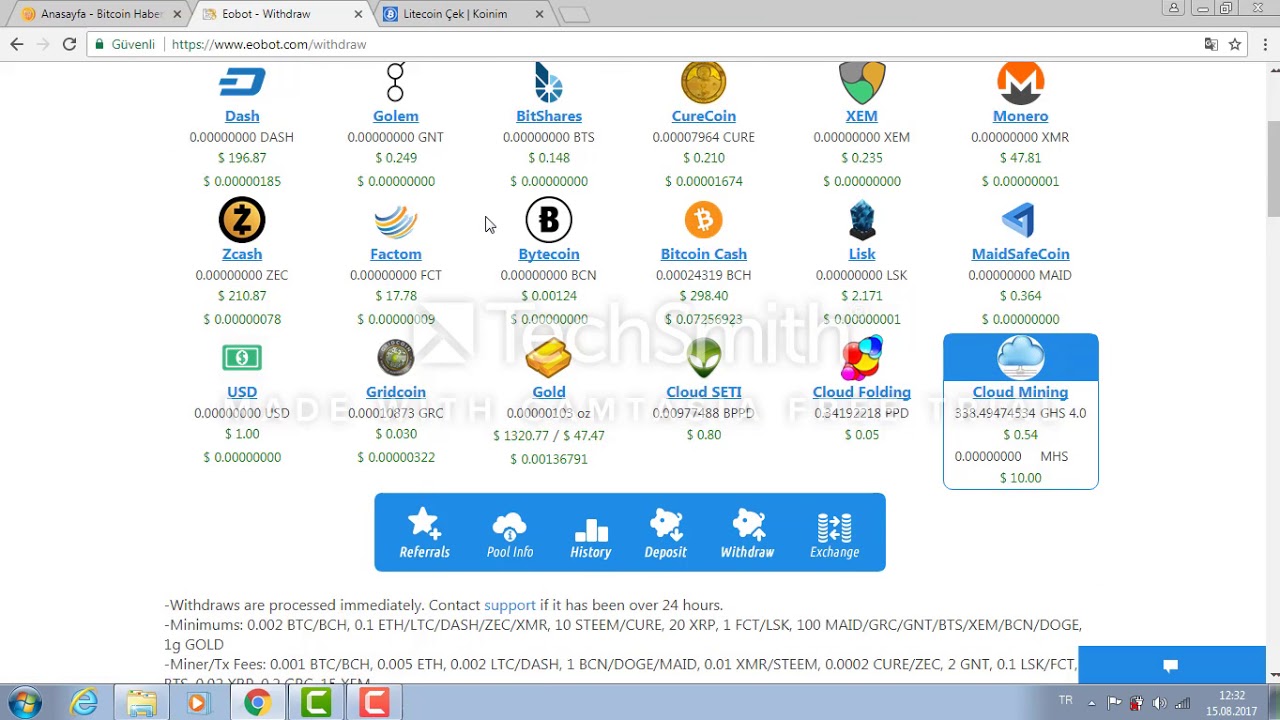Bookmark page with the star icon

point(1235,44)
